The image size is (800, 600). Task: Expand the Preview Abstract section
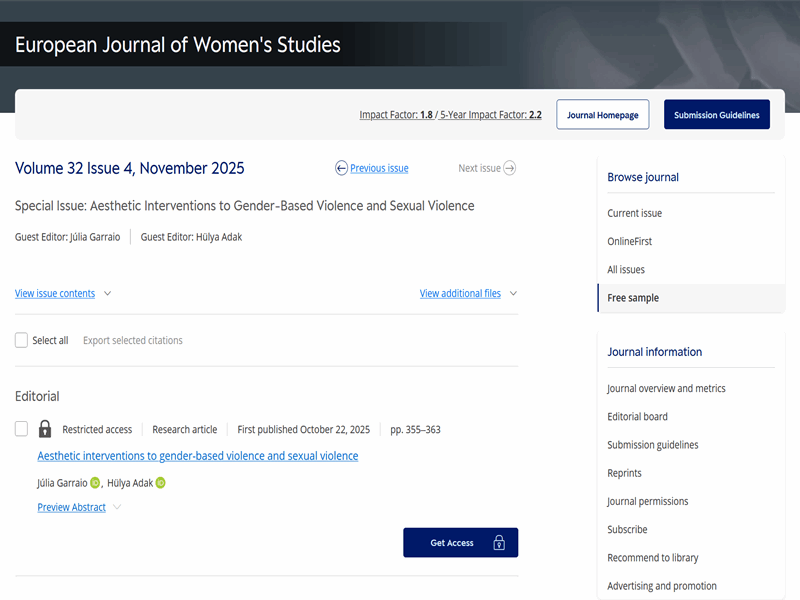tap(78, 507)
